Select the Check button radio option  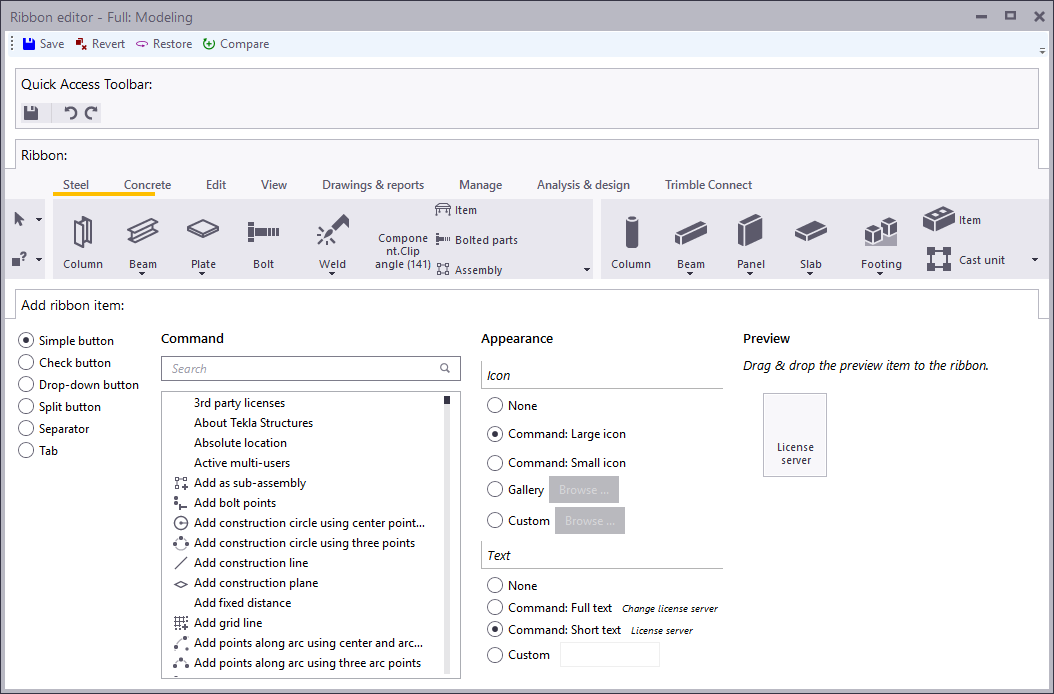coord(26,362)
